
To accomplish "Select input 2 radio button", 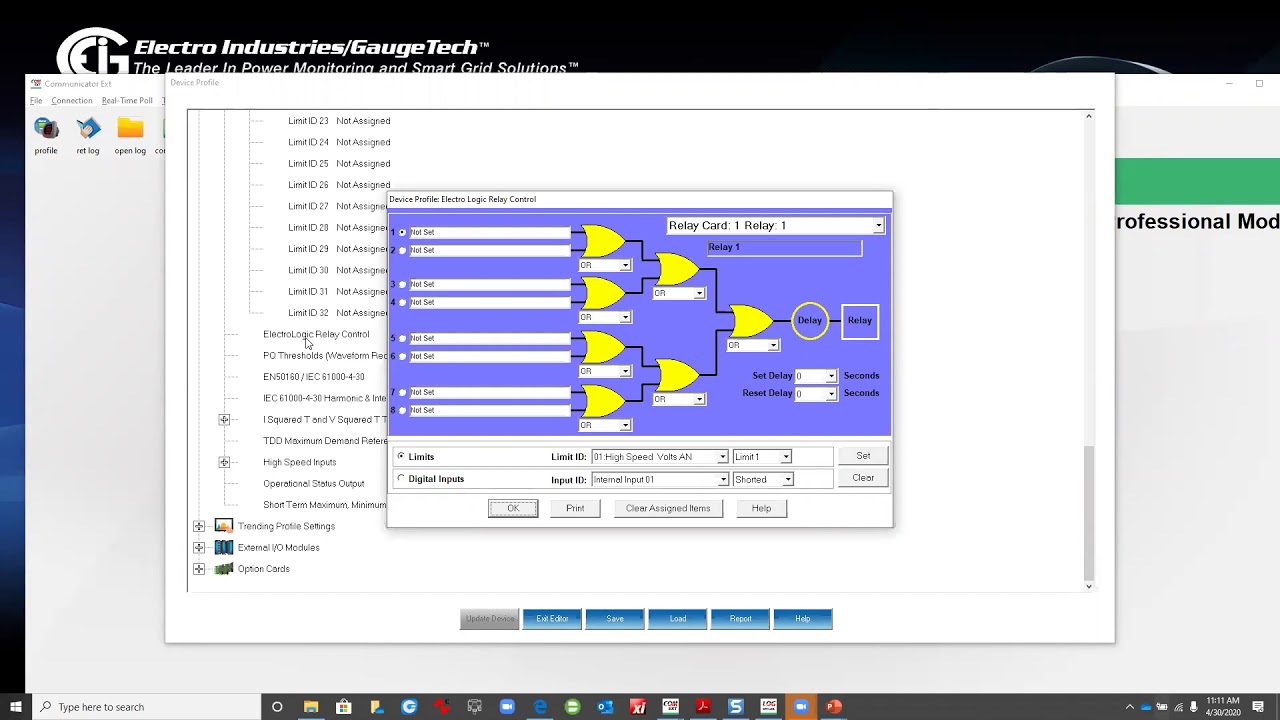I will (x=403, y=250).
